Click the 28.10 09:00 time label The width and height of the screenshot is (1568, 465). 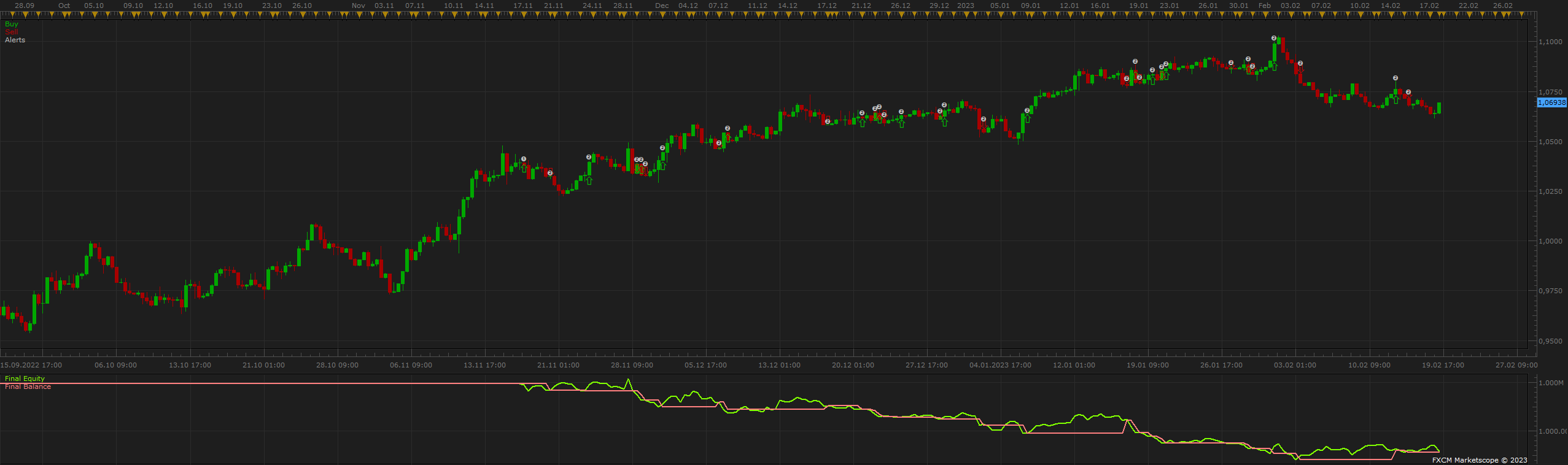337,365
